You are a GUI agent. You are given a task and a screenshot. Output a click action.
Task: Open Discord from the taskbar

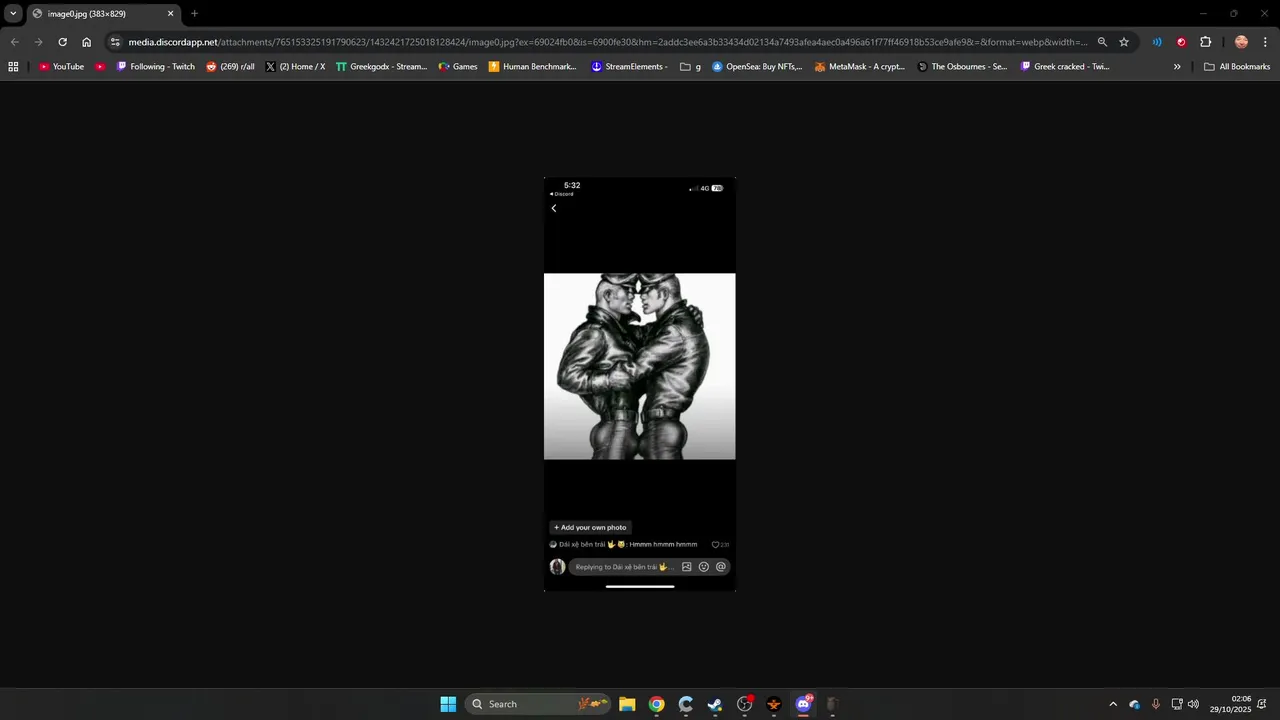coord(803,704)
